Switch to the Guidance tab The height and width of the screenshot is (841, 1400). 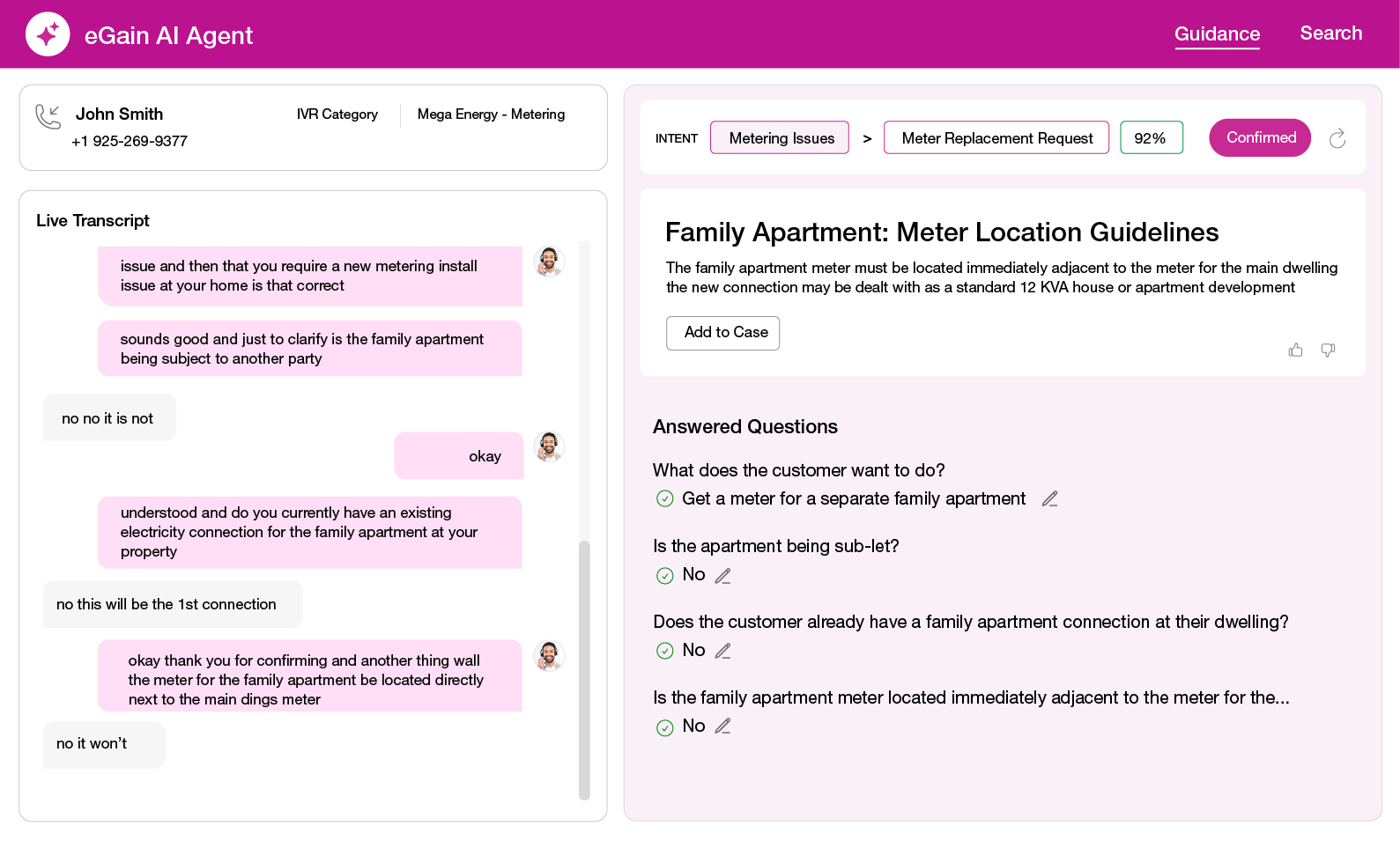pos(1217,34)
